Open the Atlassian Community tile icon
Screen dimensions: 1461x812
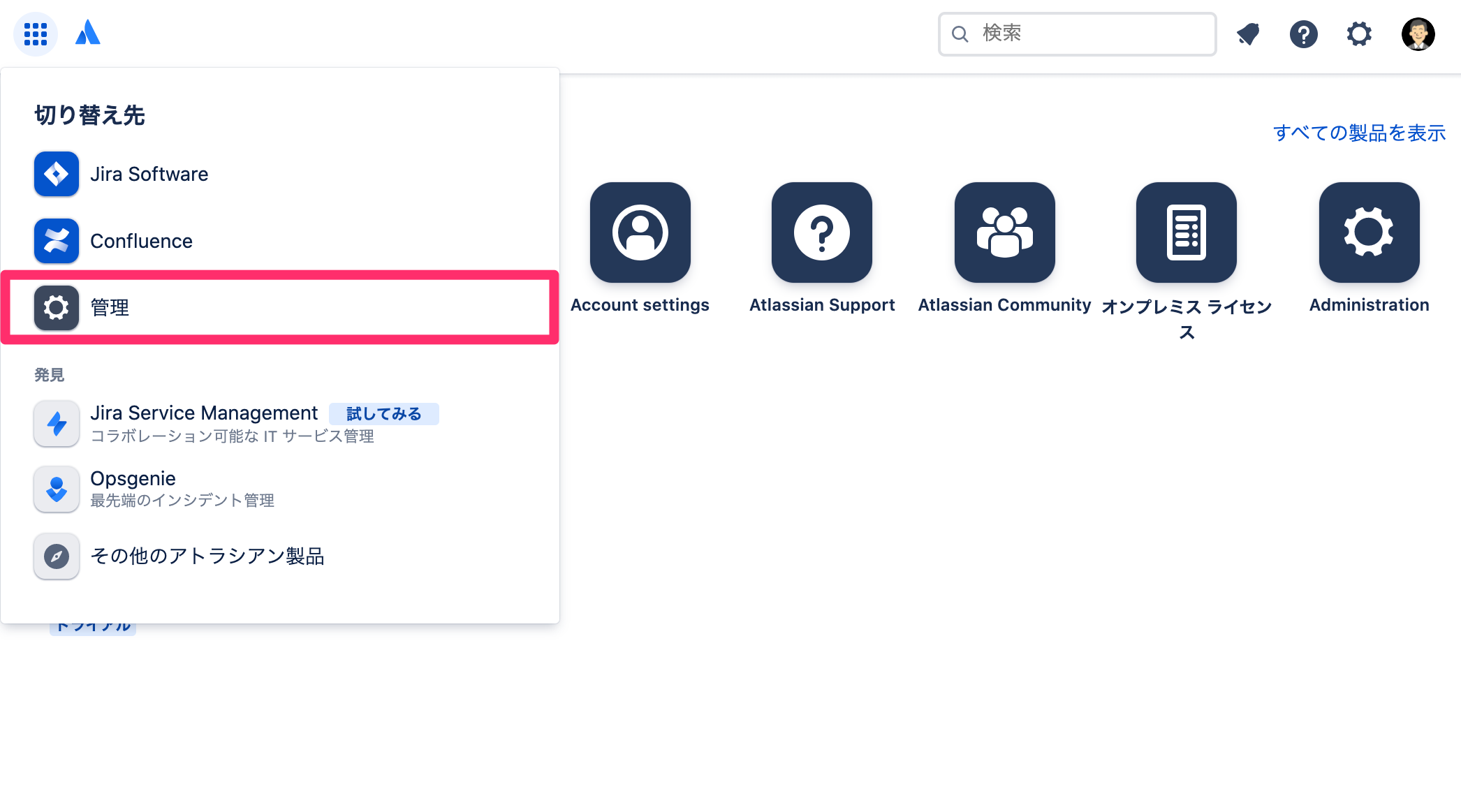tap(1005, 232)
